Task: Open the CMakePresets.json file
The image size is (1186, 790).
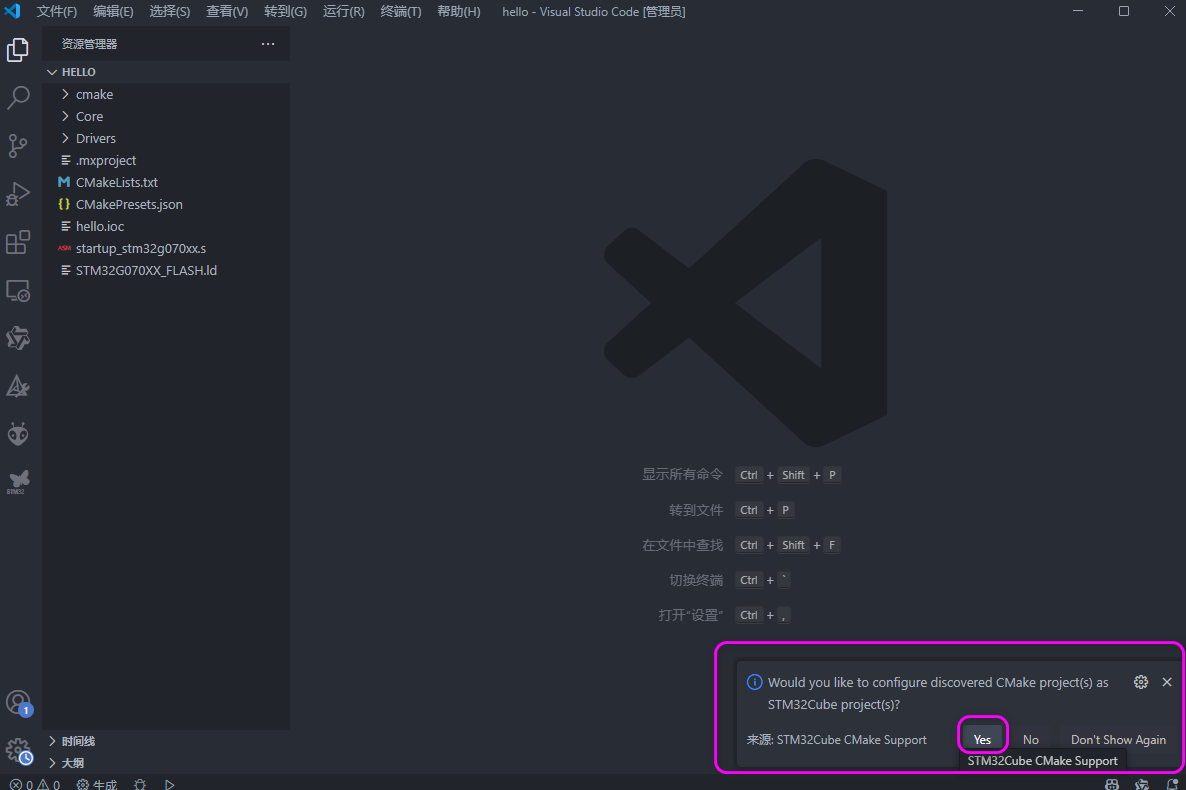Action: coord(166,204)
